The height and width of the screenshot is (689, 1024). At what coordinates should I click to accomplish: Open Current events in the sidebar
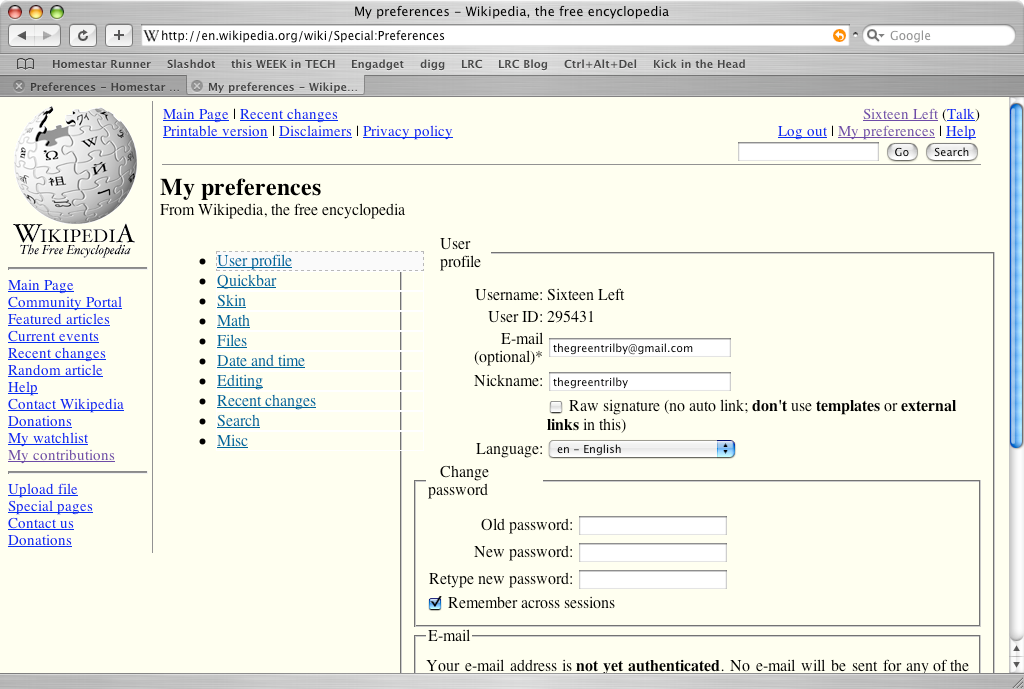point(53,336)
